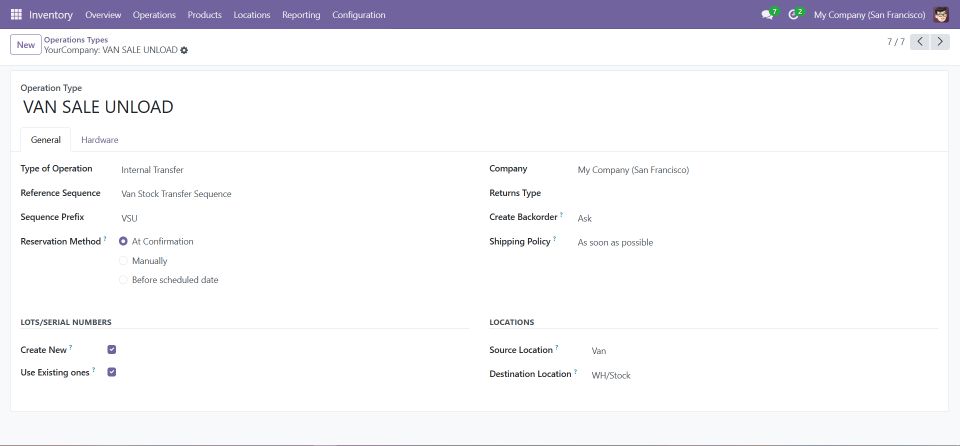Select Before scheduled date radio option
The image size is (960, 446).
[124, 280]
